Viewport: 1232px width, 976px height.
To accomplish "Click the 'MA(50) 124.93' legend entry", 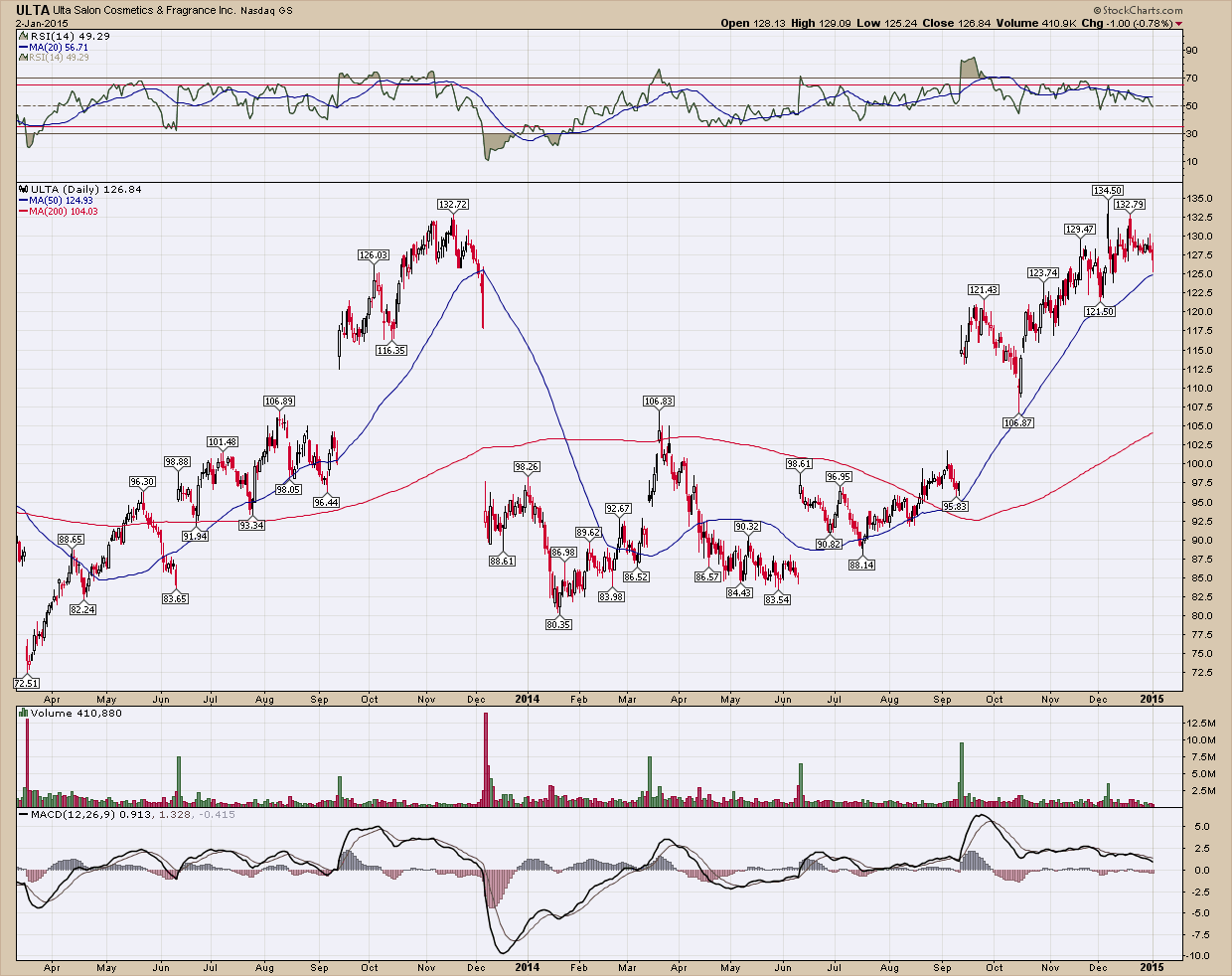I will pos(62,200).
